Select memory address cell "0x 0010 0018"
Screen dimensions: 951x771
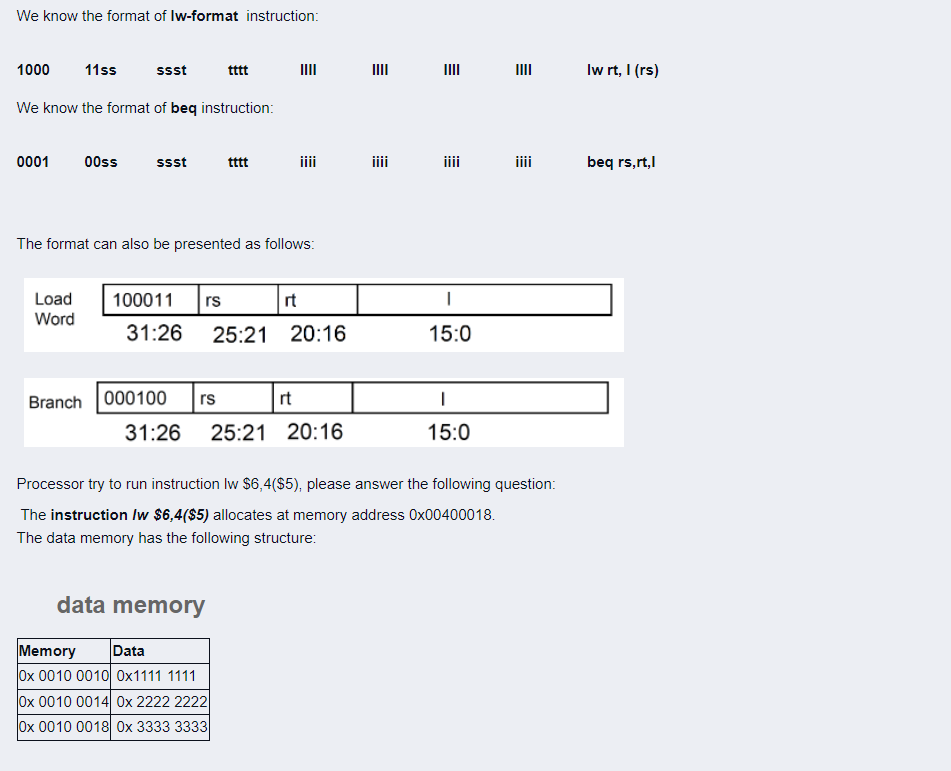point(63,727)
